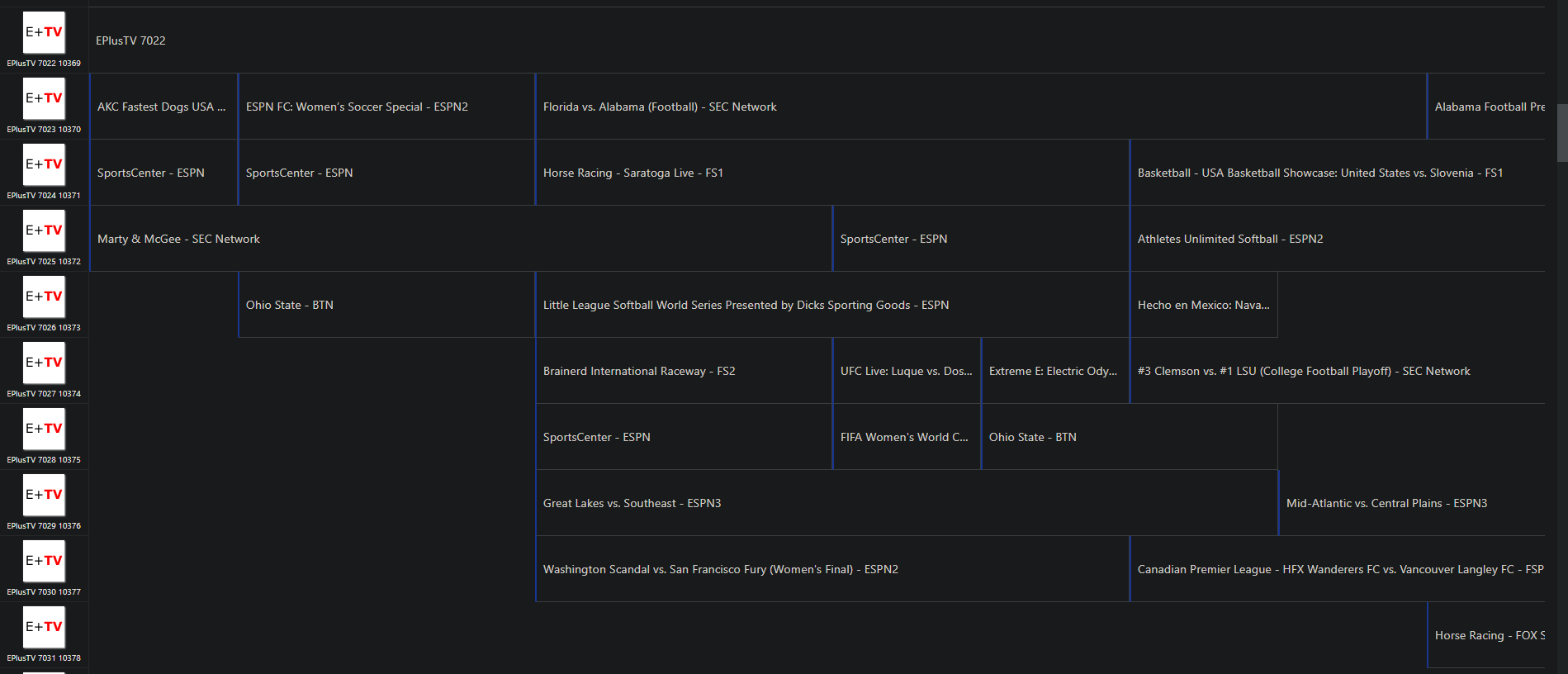This screenshot has width=1568, height=674.
Task: Click the EPlusTV 7029 channel logo
Action: (x=44, y=496)
